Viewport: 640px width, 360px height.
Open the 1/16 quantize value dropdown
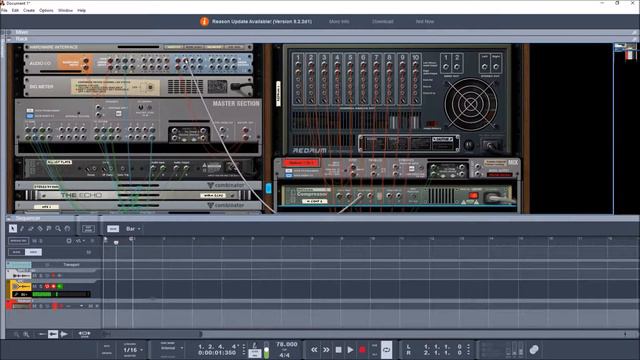(x=133, y=350)
